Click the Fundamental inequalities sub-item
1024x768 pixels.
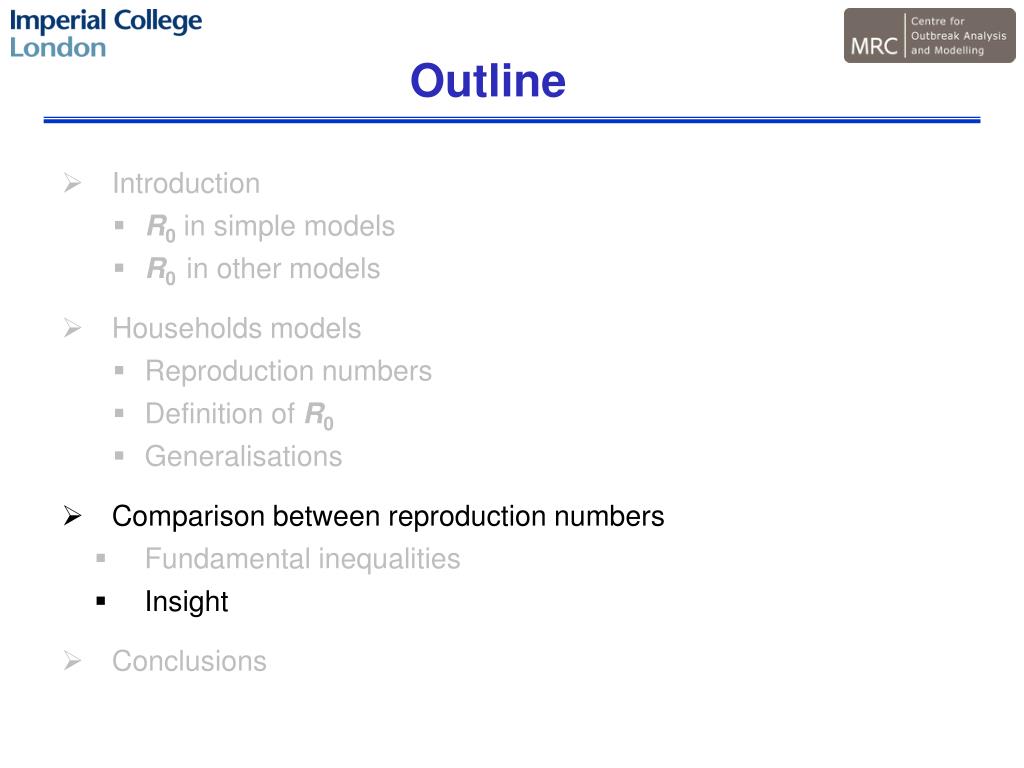302,559
